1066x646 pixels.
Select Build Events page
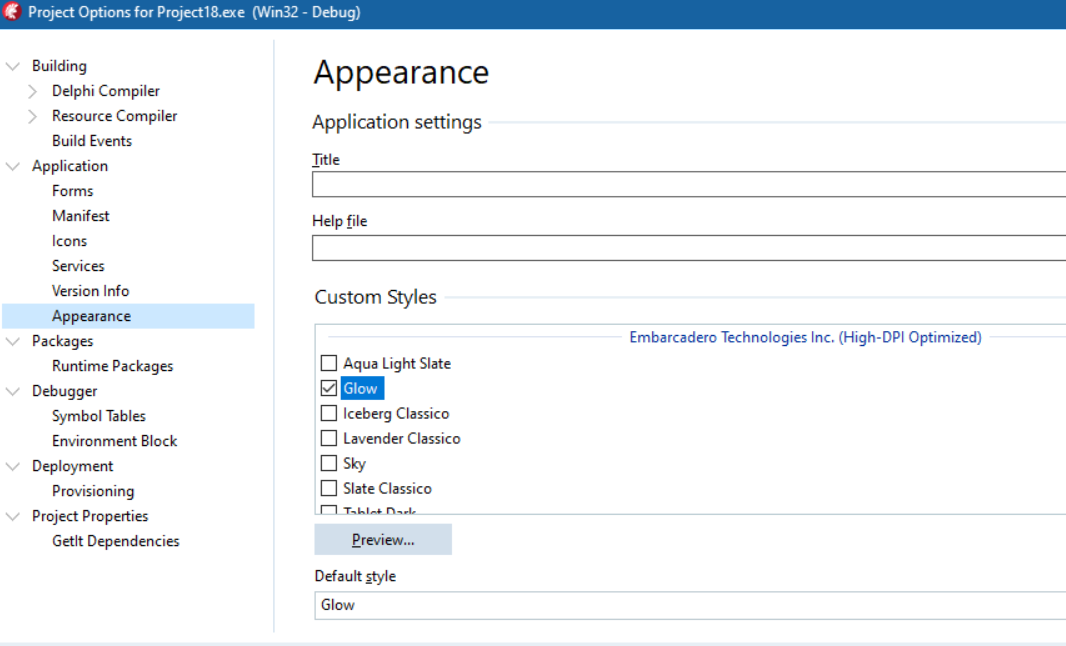[92, 141]
